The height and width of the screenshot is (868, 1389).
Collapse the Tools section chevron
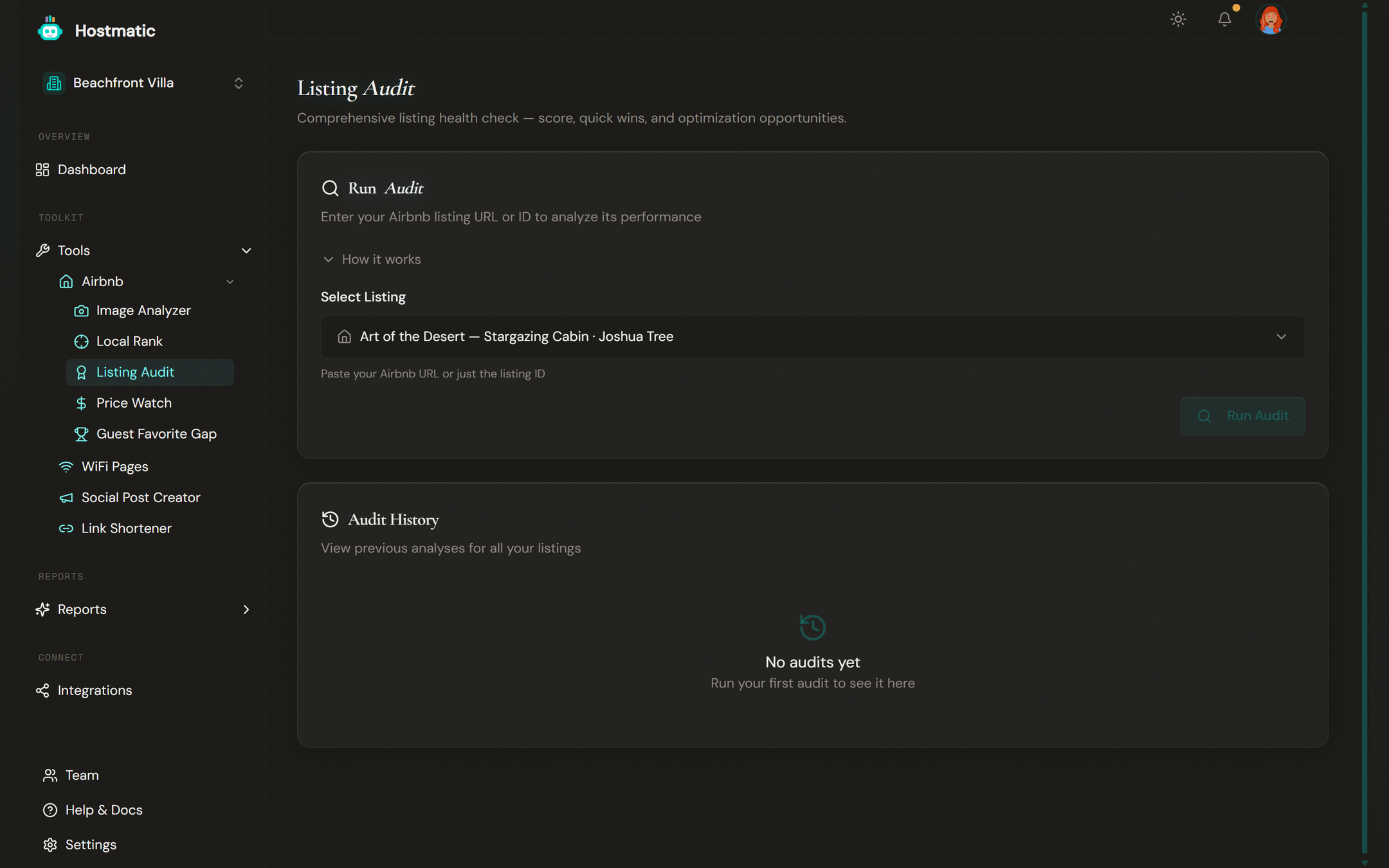(x=246, y=251)
